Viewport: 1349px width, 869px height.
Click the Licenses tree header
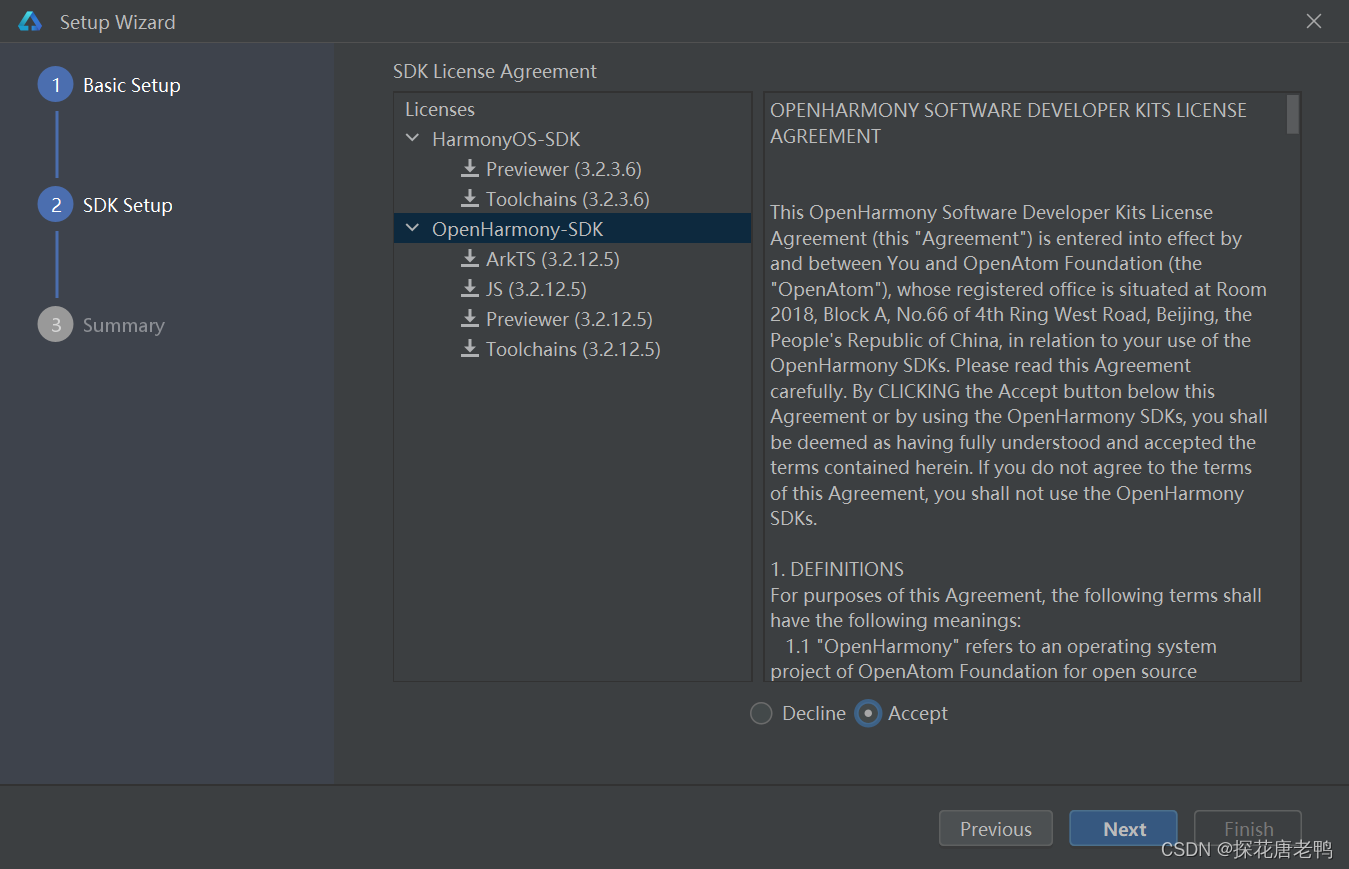point(440,109)
